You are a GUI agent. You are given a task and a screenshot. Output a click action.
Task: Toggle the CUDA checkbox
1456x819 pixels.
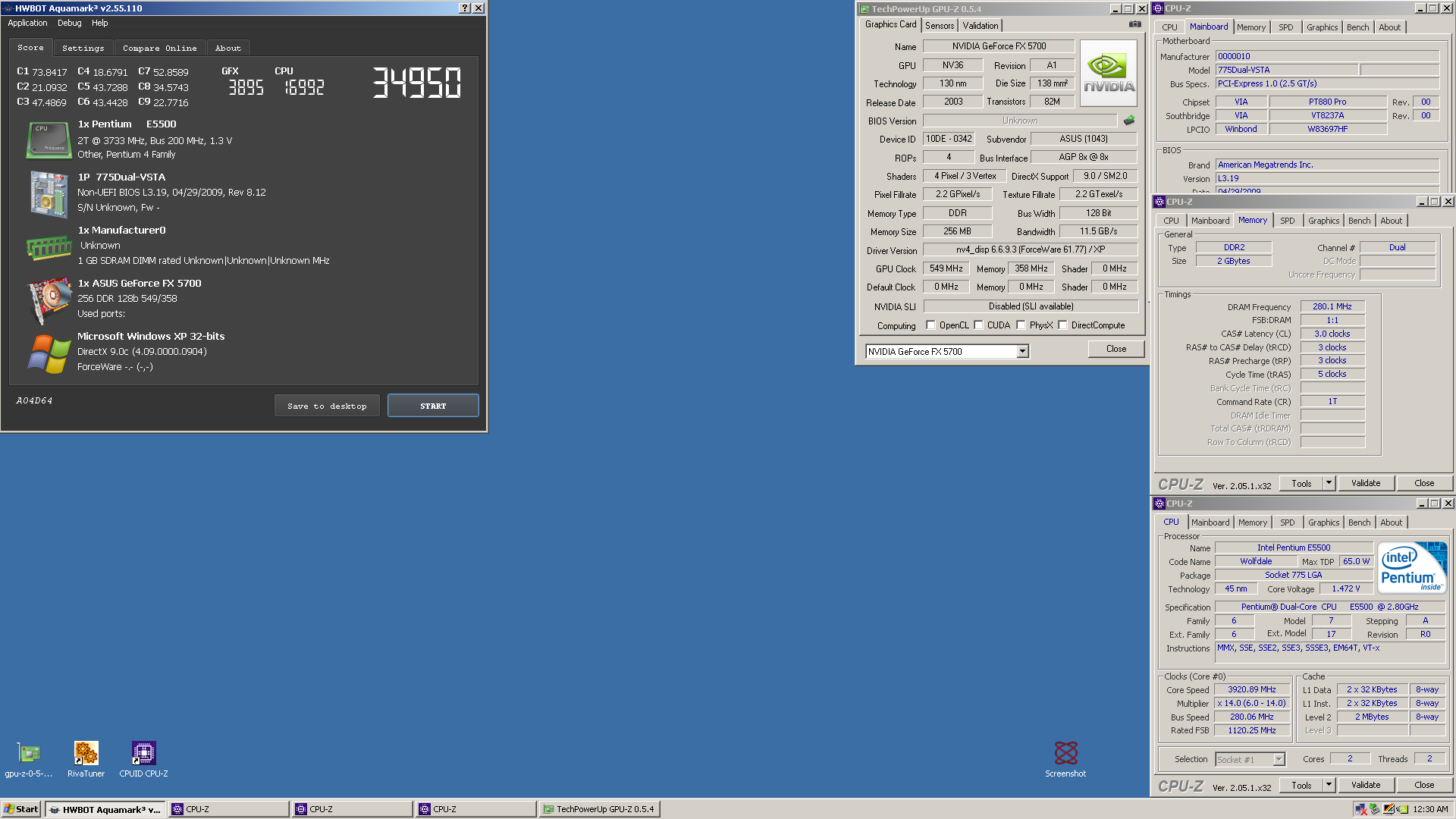[x=978, y=325]
